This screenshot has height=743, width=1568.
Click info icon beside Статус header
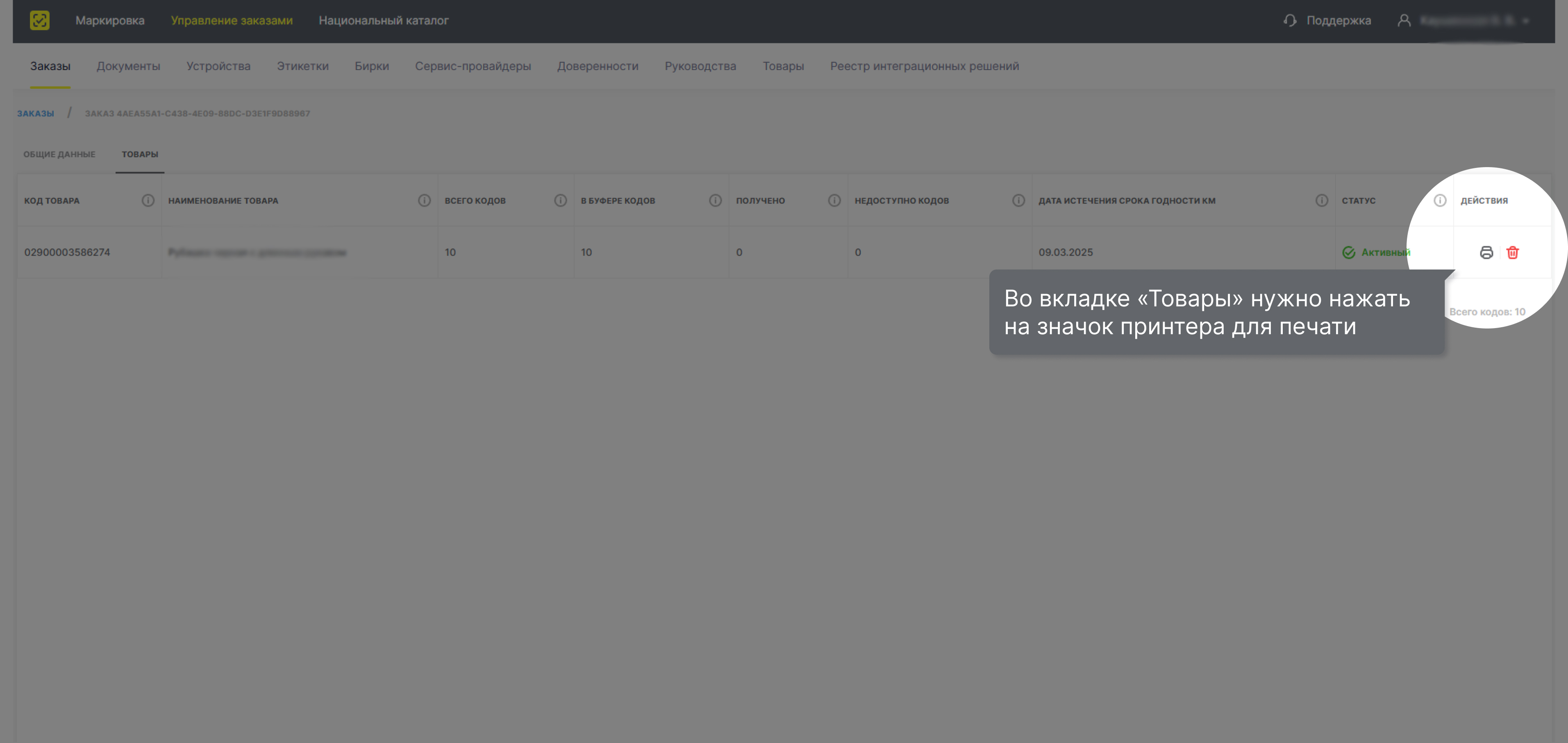pos(1440,200)
